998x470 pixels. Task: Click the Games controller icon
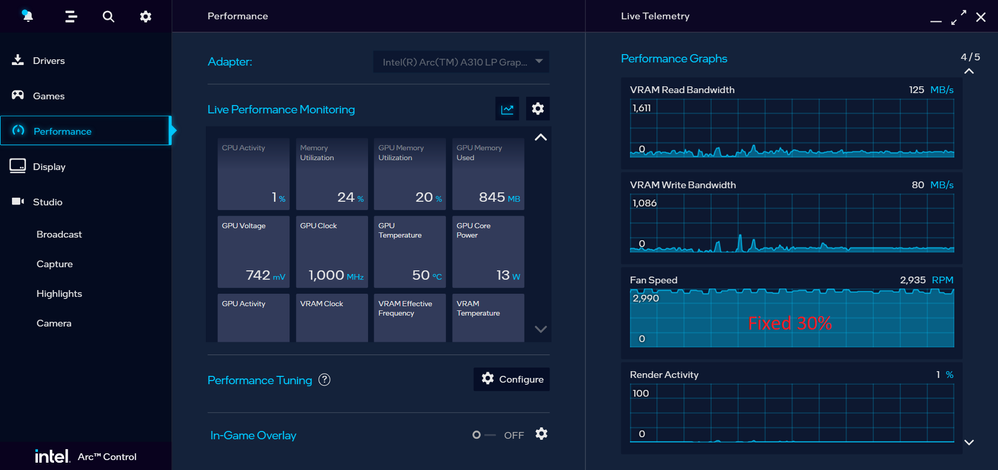(18, 96)
